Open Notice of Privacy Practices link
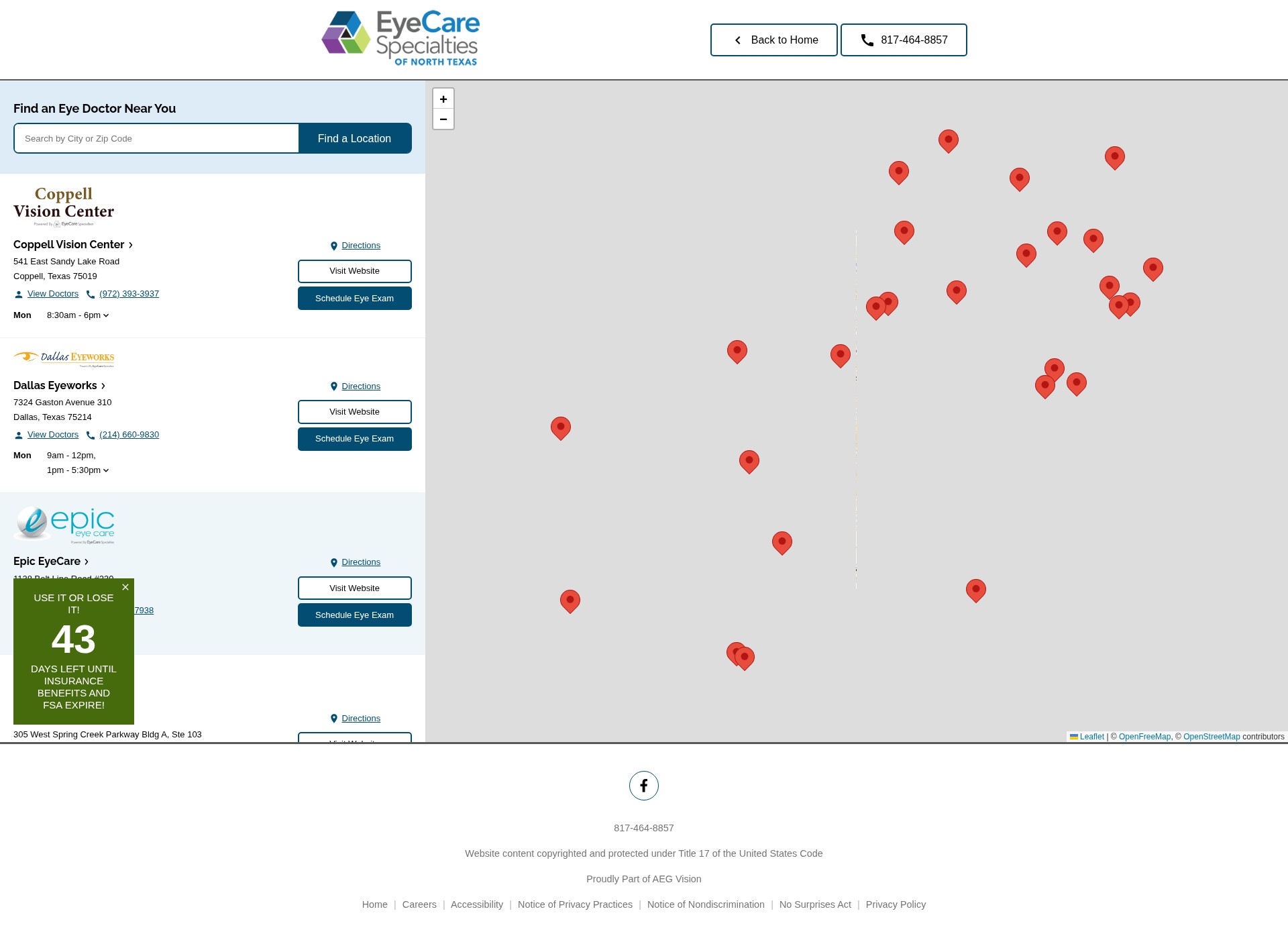This screenshot has height=940, width=1288. pos(575,904)
